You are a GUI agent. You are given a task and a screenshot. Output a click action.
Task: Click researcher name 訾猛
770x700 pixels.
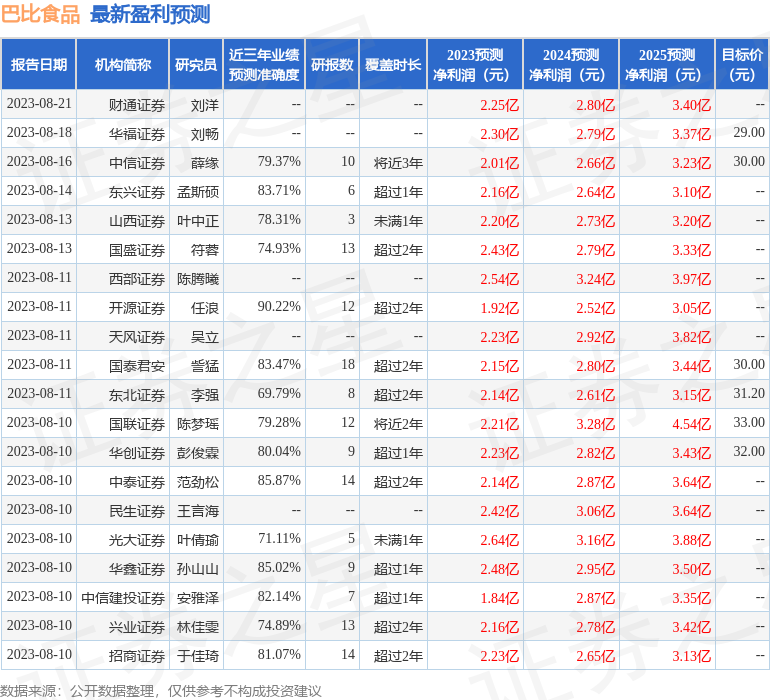205,366
